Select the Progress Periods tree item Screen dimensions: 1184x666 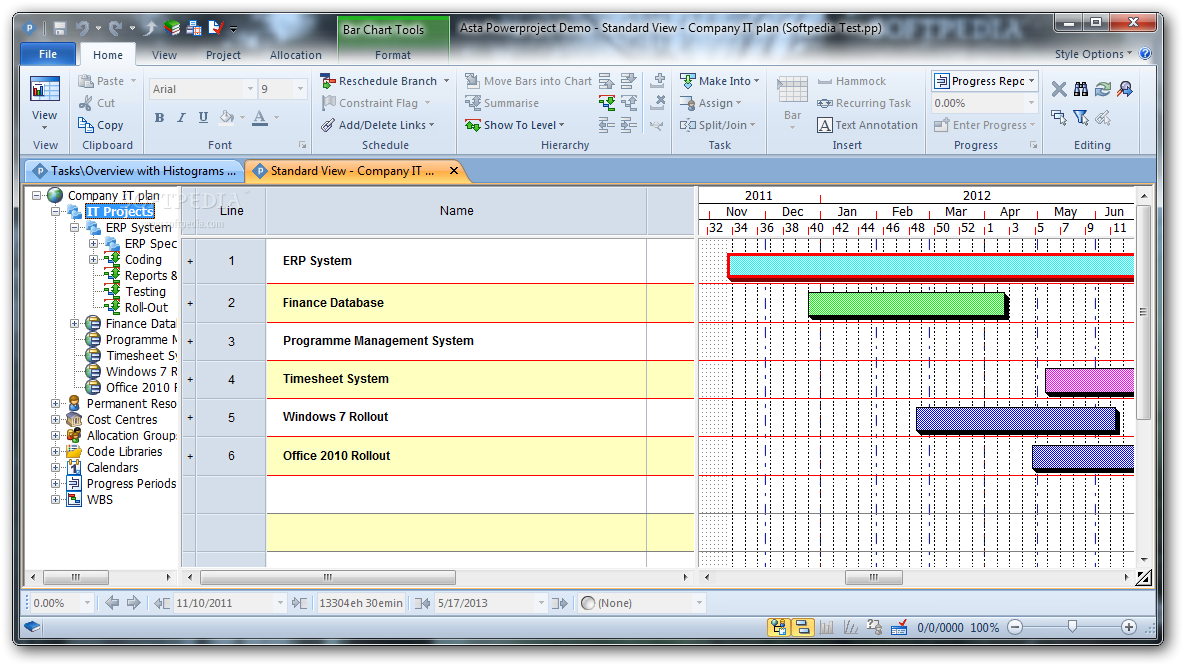coord(131,483)
